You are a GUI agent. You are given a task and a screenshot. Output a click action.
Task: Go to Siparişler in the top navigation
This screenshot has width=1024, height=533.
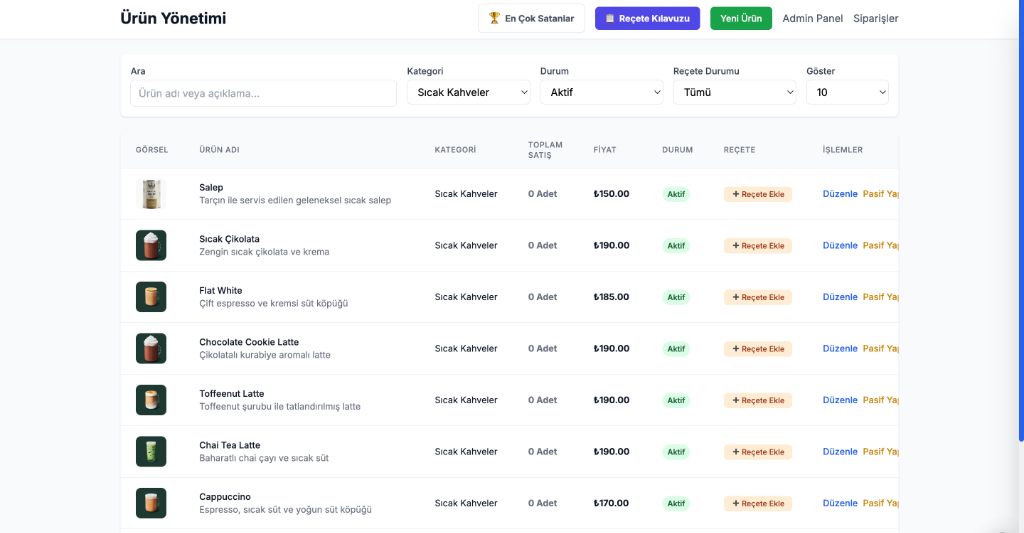tap(875, 18)
